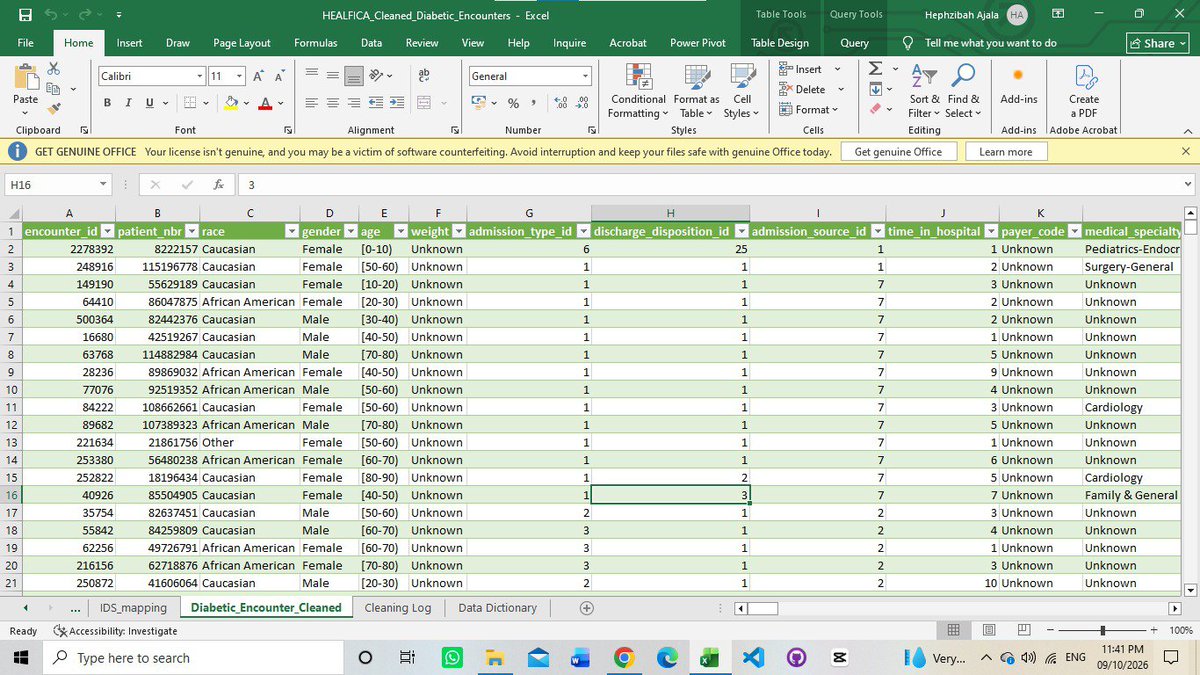Click the Fill Color yellow swatch
This screenshot has width=1200, height=675.
coord(232,103)
